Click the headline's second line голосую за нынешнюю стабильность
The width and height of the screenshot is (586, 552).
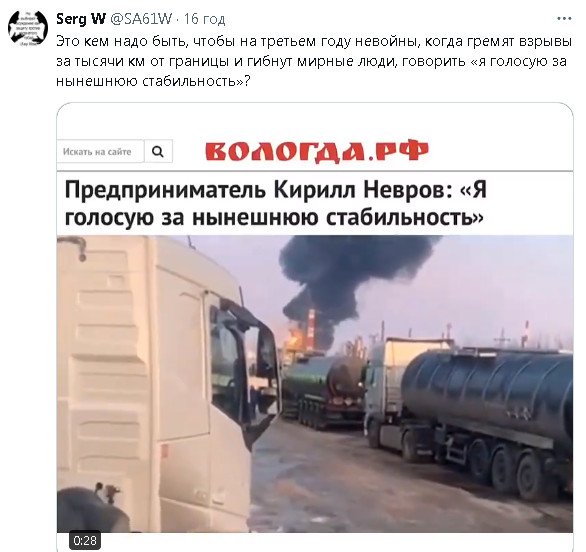pos(274,217)
